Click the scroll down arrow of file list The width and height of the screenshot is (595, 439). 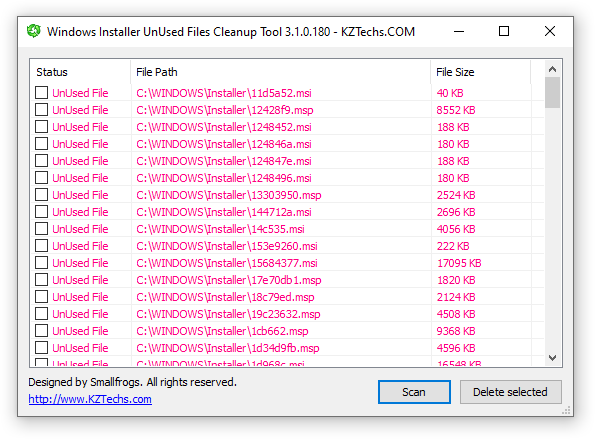click(x=552, y=357)
